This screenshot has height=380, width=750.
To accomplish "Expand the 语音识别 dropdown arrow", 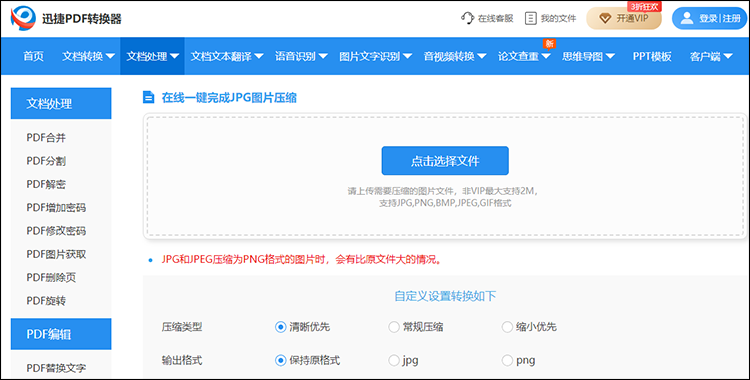I will (323, 56).
